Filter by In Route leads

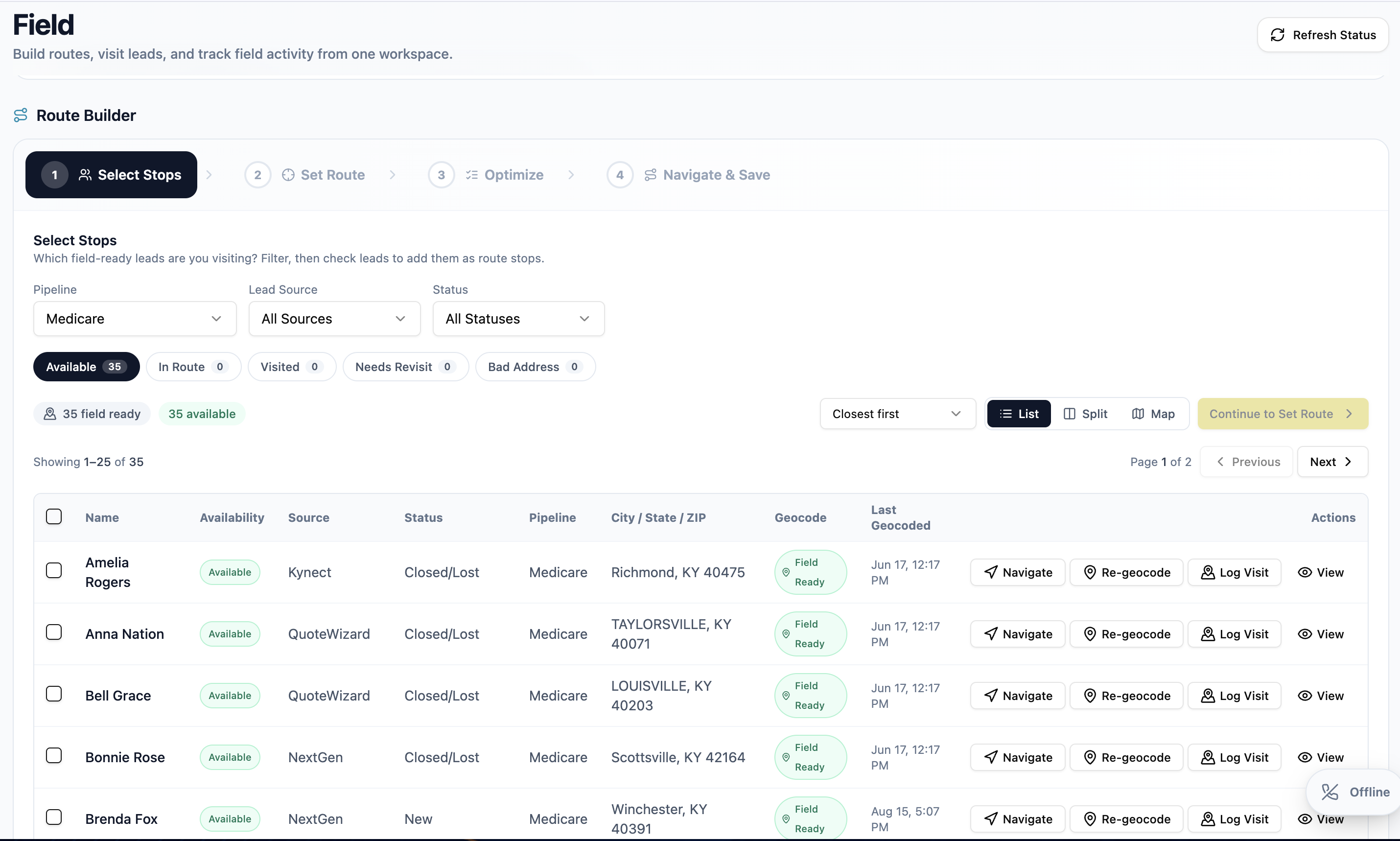[x=194, y=367]
